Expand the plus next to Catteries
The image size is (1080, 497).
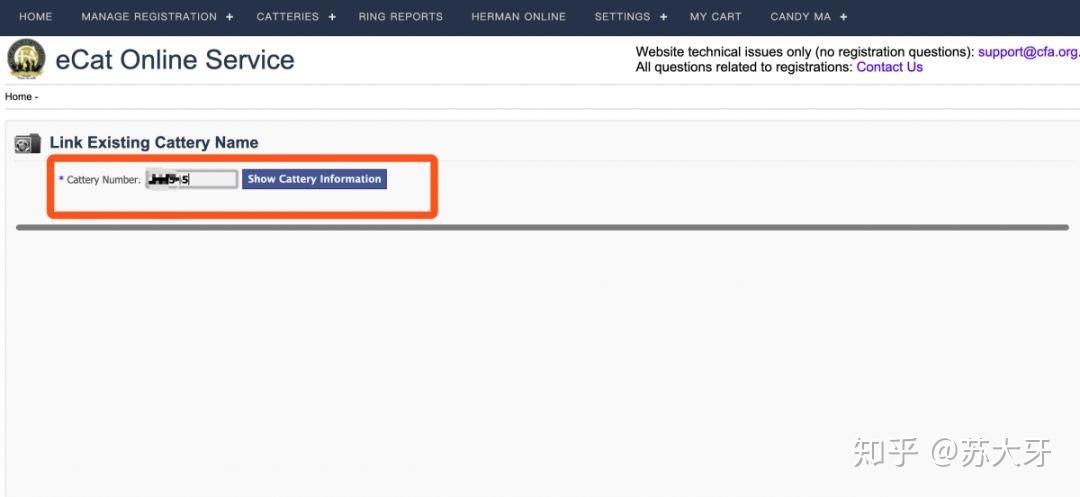pos(332,17)
